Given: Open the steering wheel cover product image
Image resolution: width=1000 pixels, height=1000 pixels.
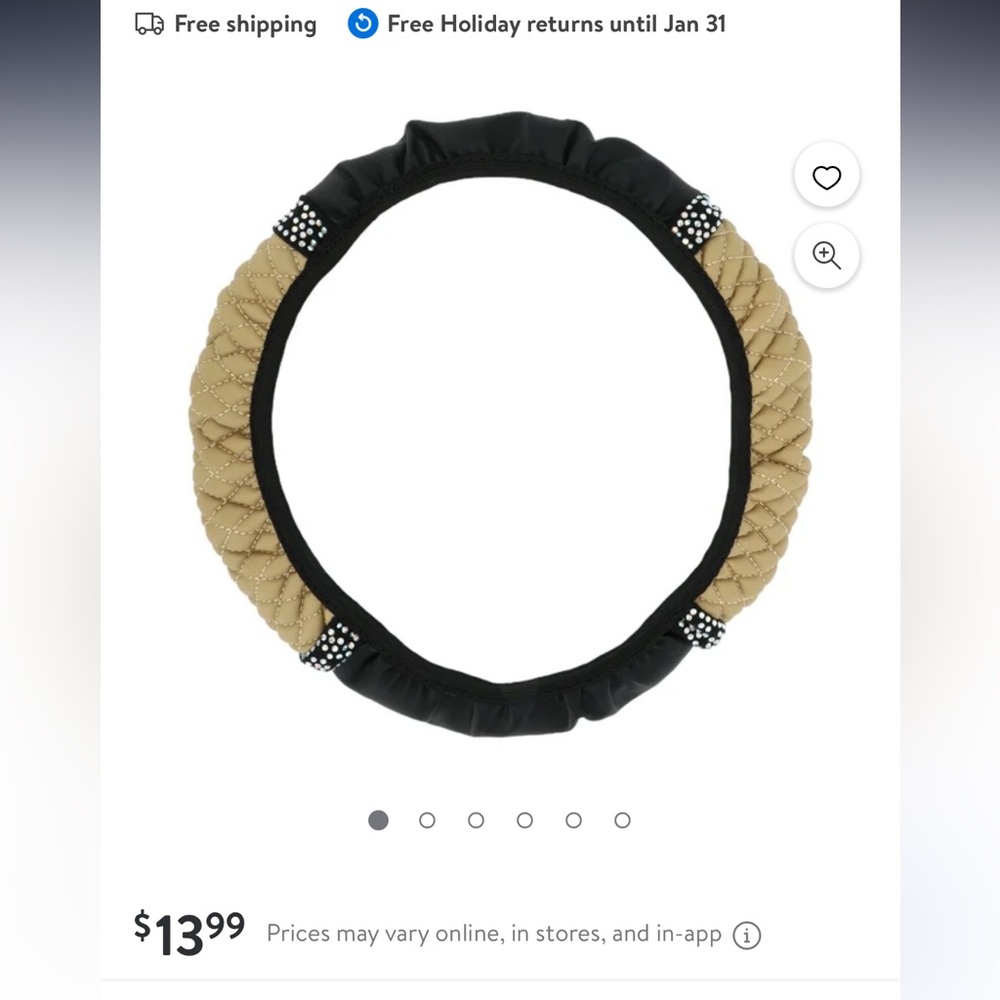Looking at the screenshot, I should coord(501,424).
